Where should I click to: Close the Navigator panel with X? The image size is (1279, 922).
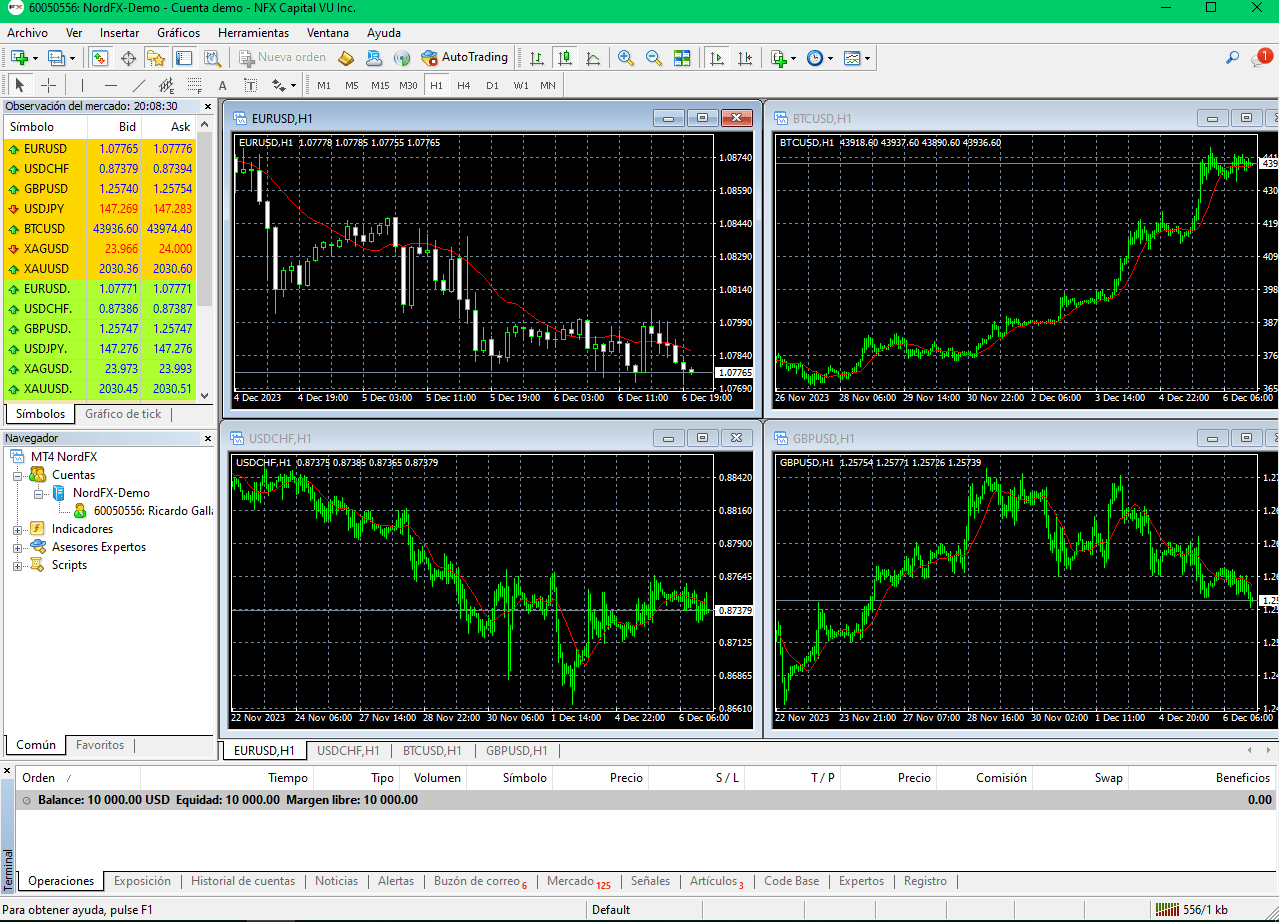(x=208, y=438)
